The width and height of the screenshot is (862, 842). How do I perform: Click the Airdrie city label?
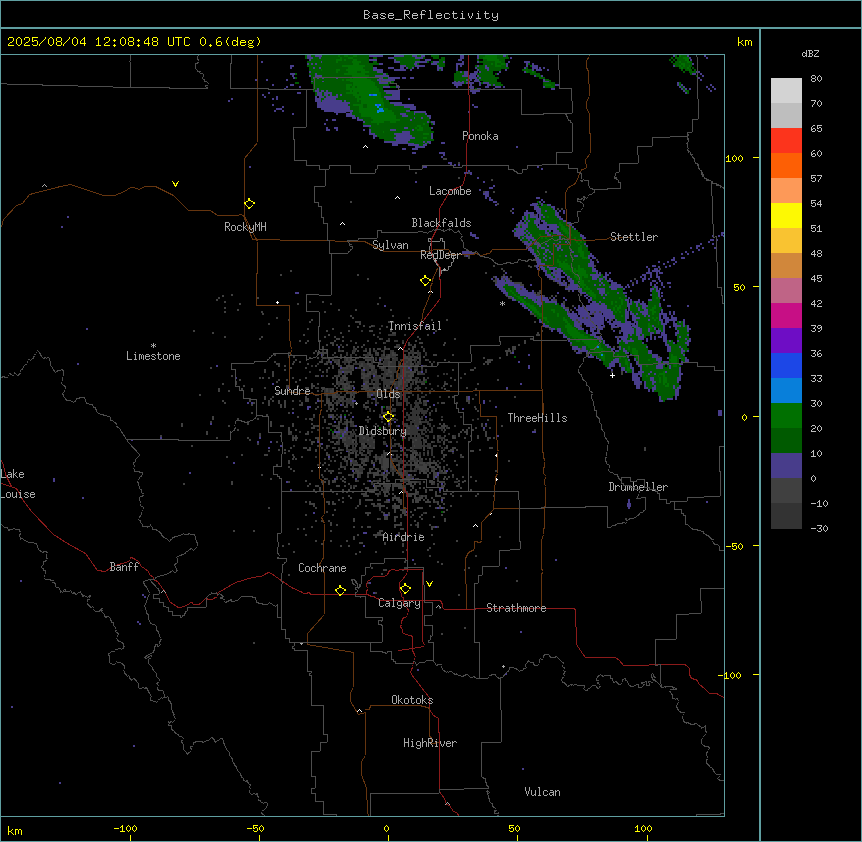coord(404,537)
